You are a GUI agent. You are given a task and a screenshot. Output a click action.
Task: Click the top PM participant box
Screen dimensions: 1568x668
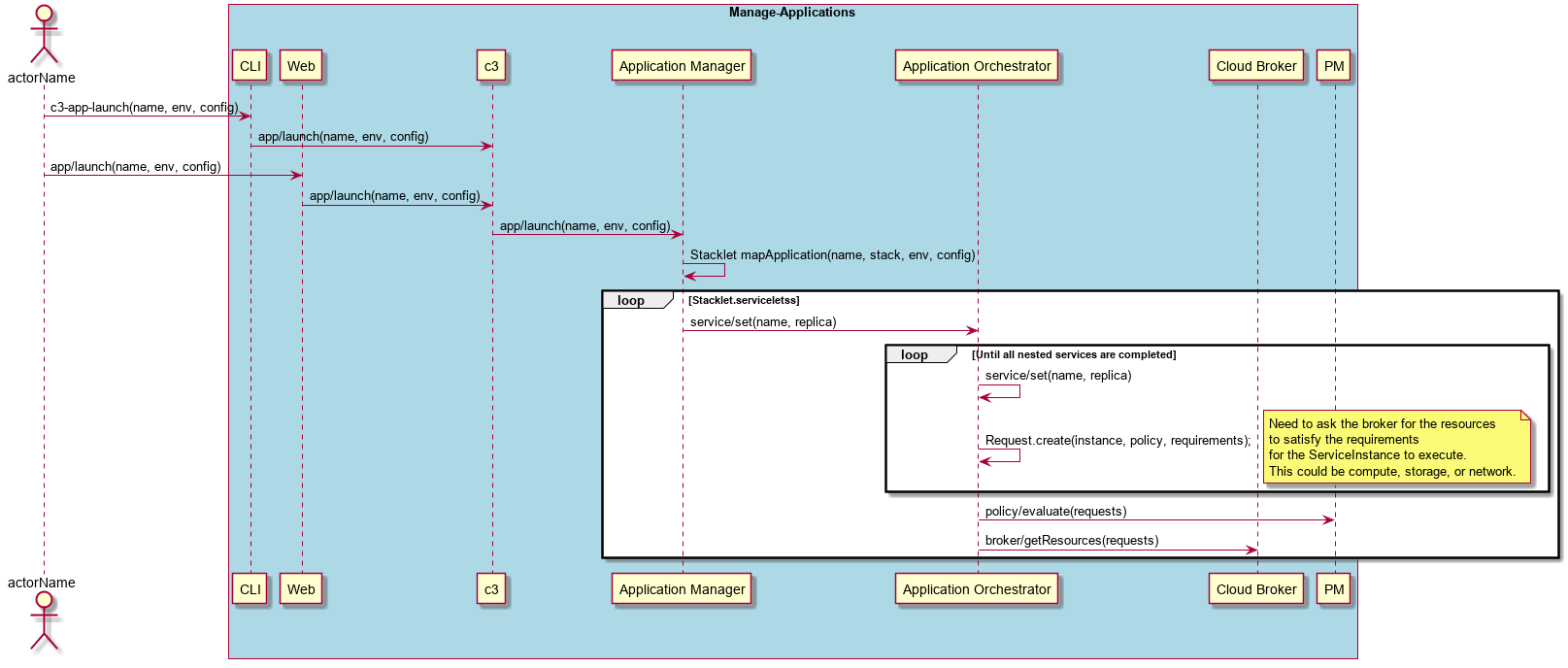(1334, 66)
